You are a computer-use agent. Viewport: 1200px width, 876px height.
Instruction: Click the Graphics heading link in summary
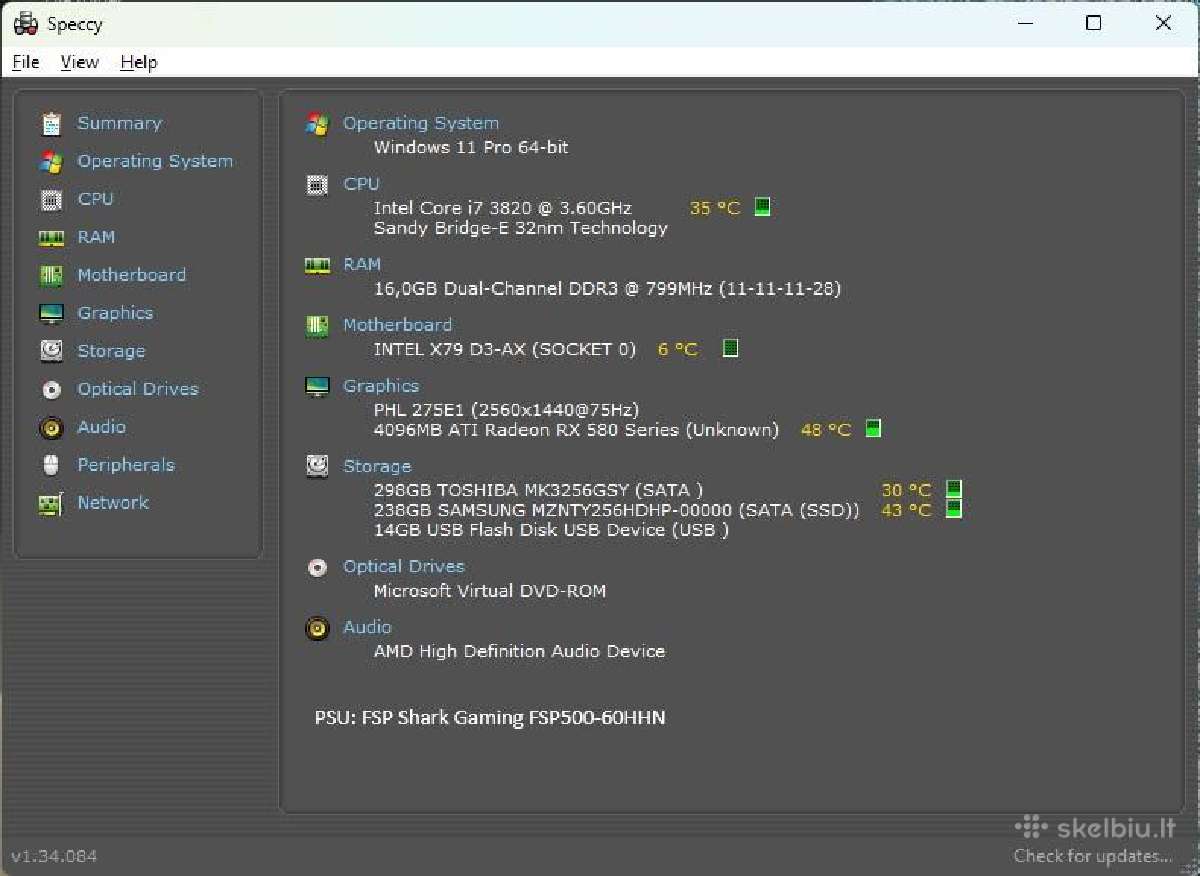(x=381, y=386)
